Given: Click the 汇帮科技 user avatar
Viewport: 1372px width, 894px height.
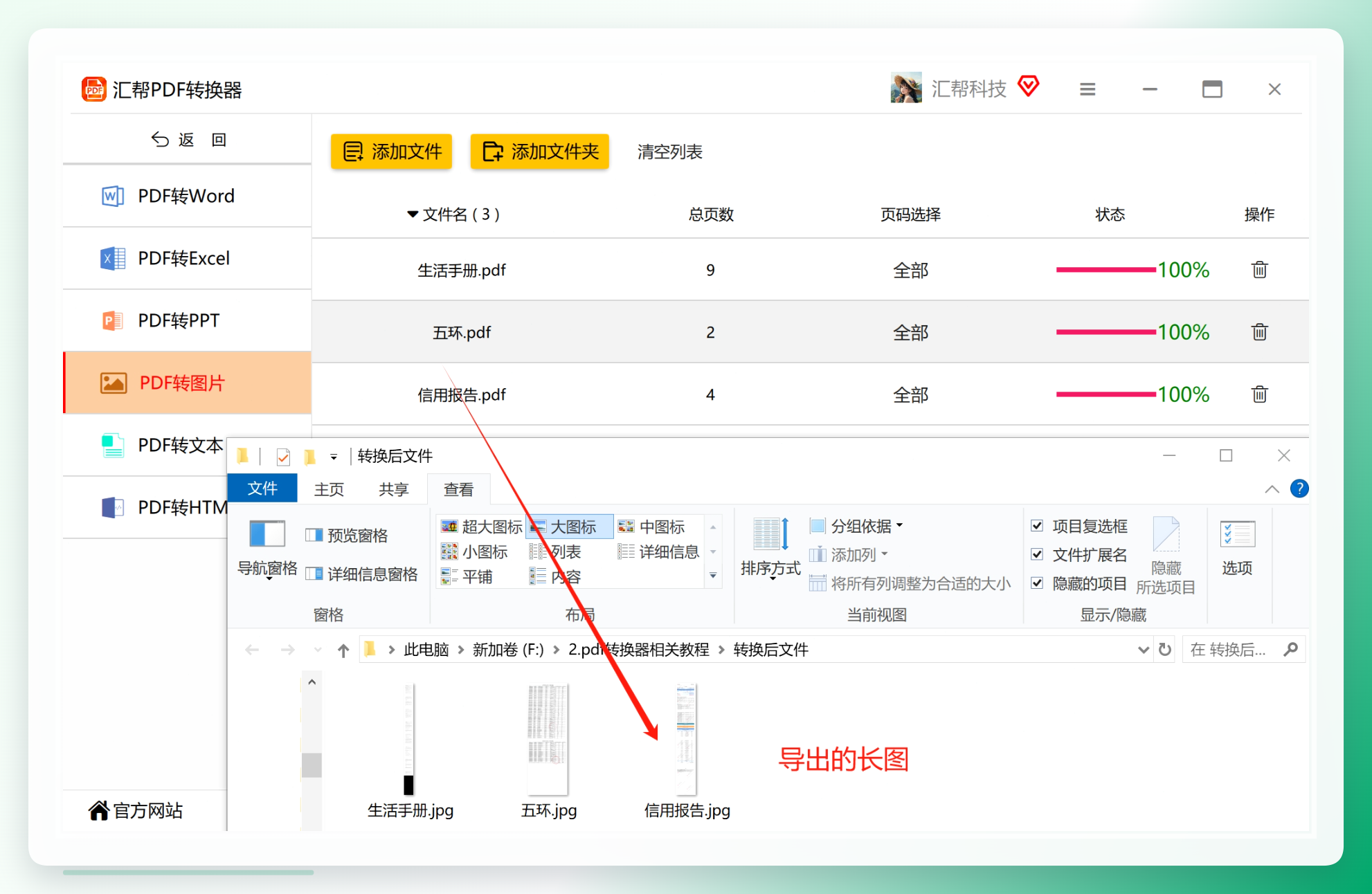Looking at the screenshot, I should (x=906, y=88).
